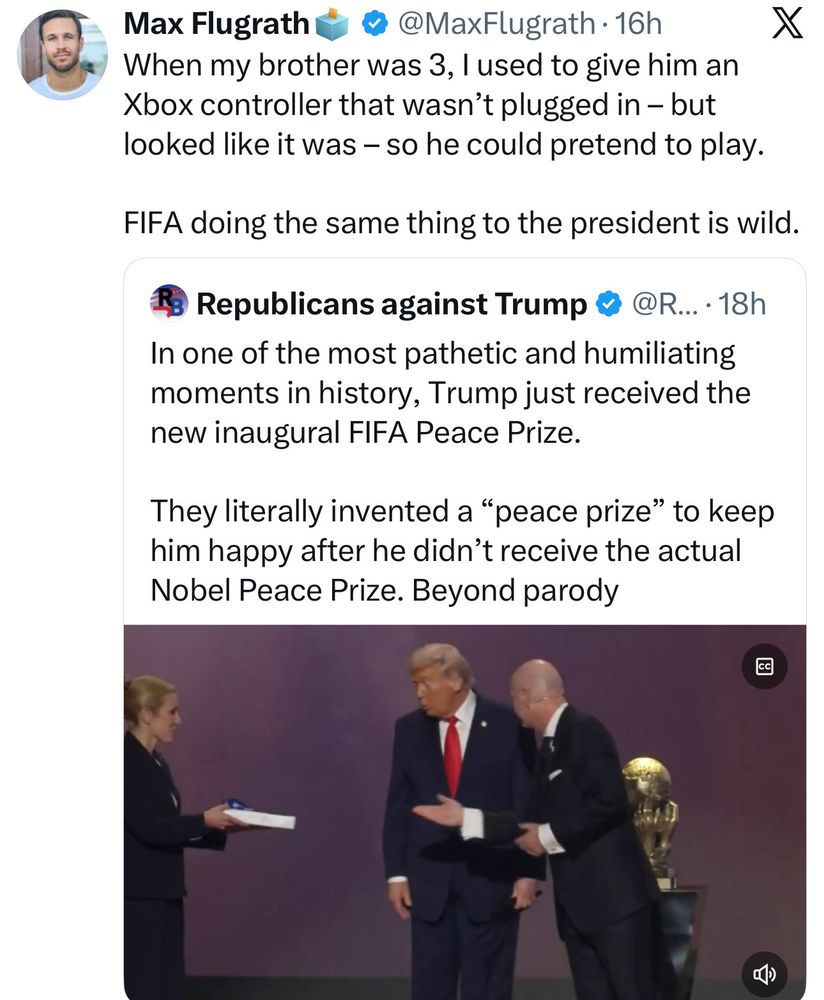
Task: Open the Max Flugrath display name
Action: 216,24
